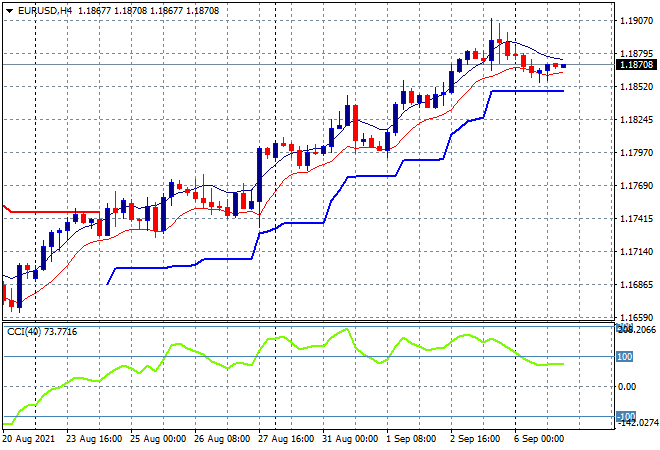The height and width of the screenshot is (450, 660).
Task: Click the 1.16590 price scale value
Action: click(636, 317)
